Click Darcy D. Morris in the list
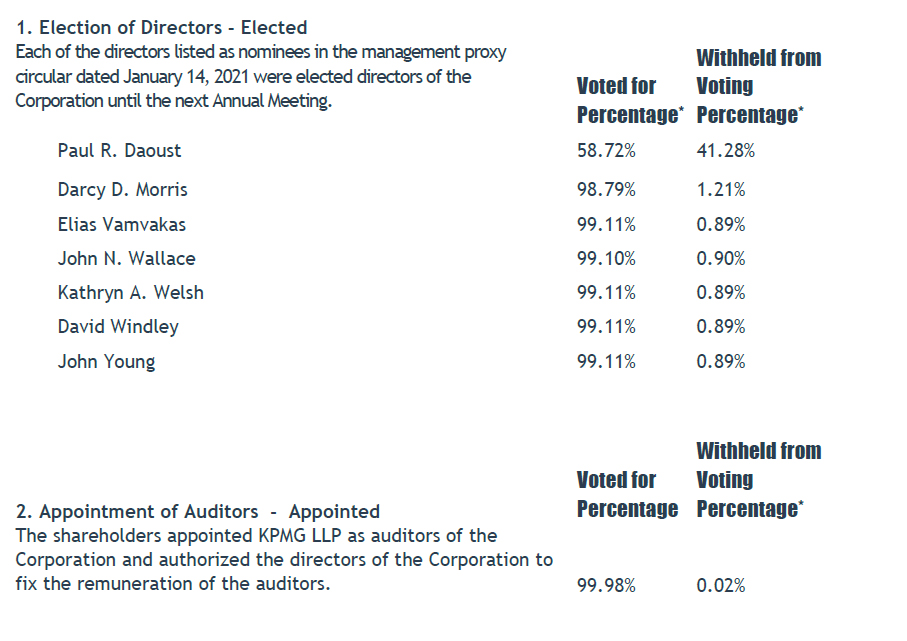The height and width of the screenshot is (641, 907). (123, 190)
